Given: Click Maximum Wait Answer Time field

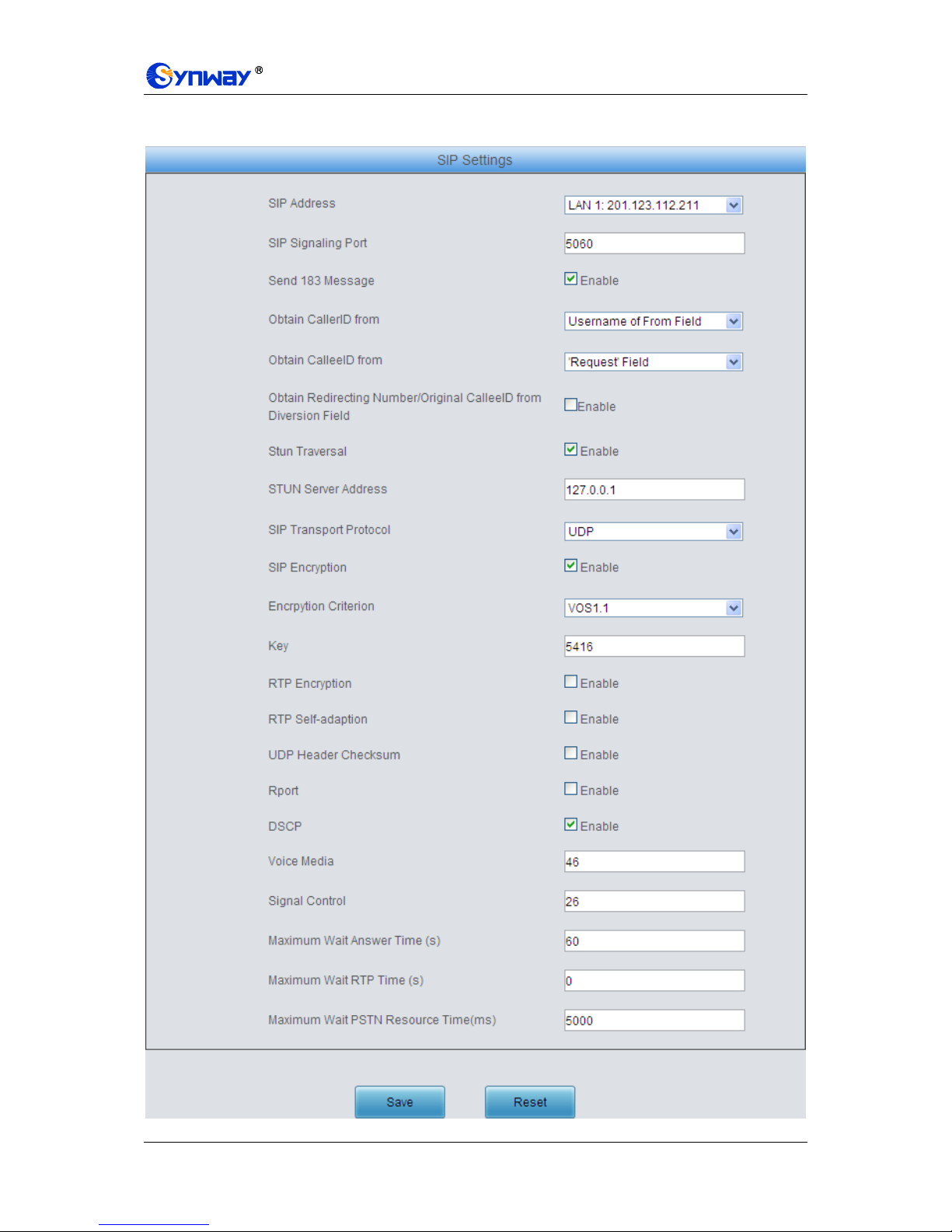Looking at the screenshot, I should [654, 941].
